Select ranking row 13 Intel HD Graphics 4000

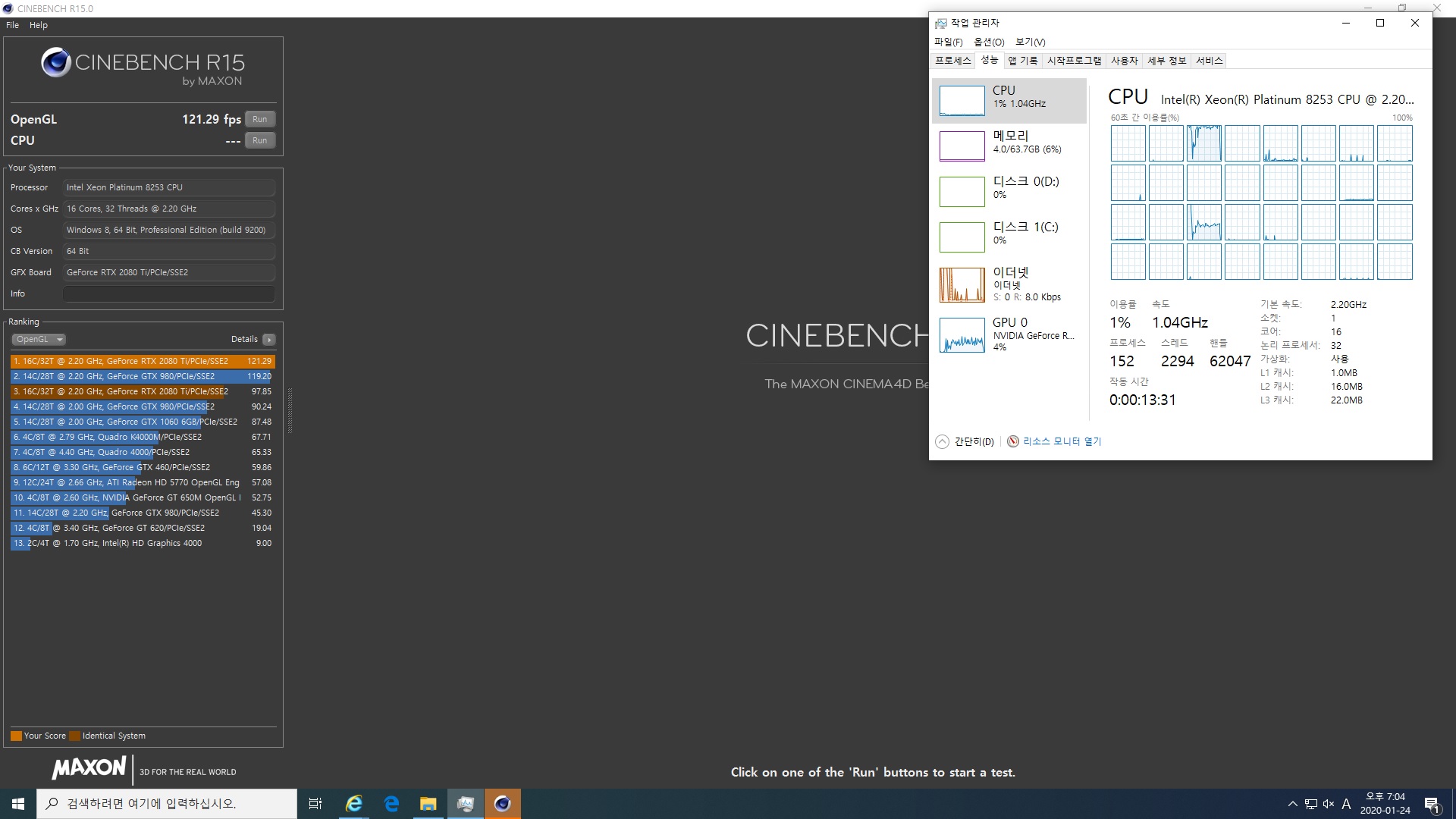(x=143, y=543)
